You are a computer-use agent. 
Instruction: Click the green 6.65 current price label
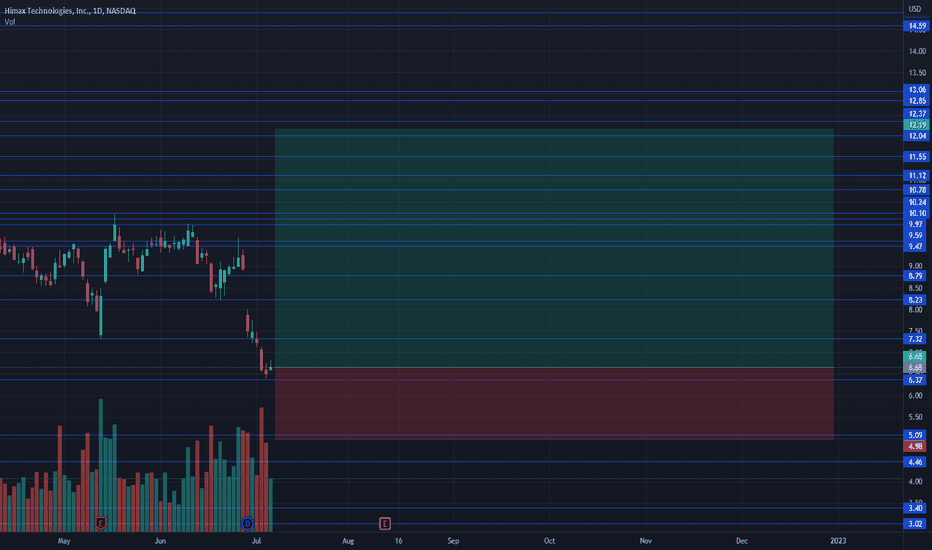pyautogui.click(x=916, y=356)
